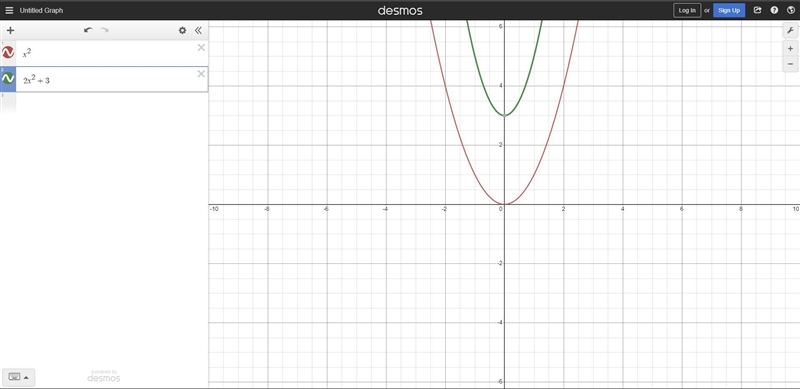Click the Sign Up button
The image size is (800, 389).
point(729,10)
